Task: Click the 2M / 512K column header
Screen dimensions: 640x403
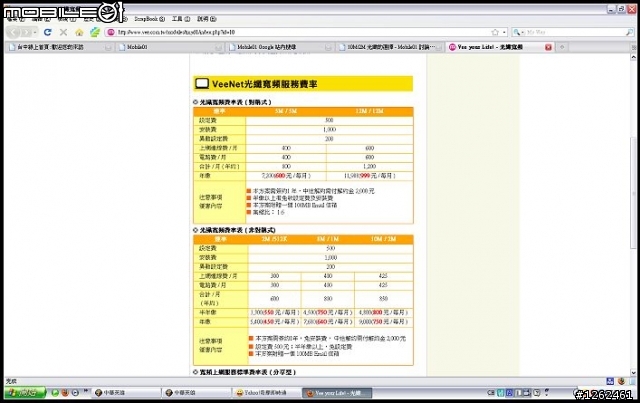Action: 274,239
